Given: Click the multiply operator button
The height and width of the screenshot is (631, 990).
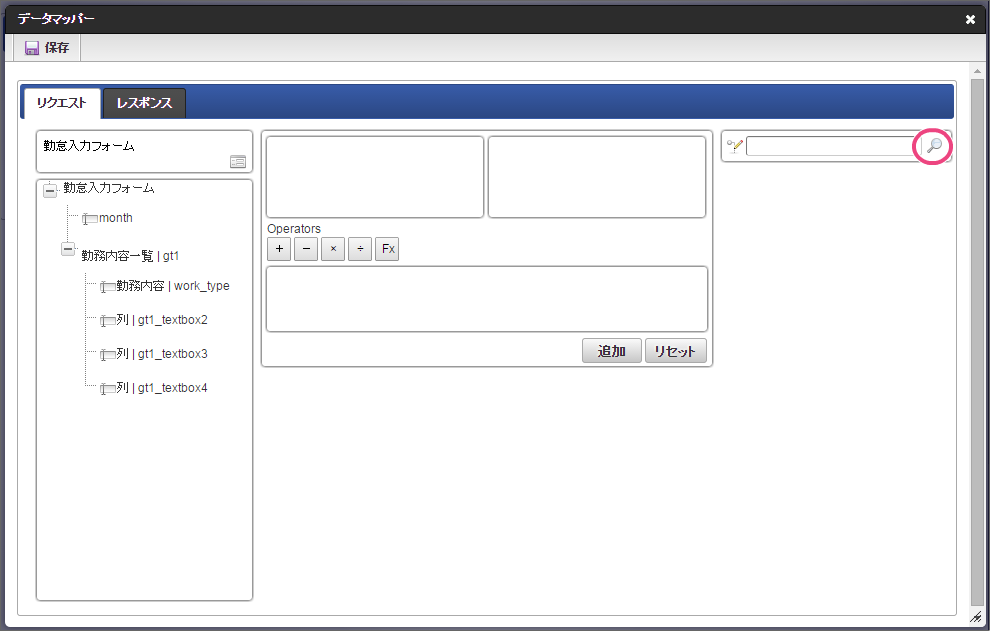Looking at the screenshot, I should pos(333,249).
